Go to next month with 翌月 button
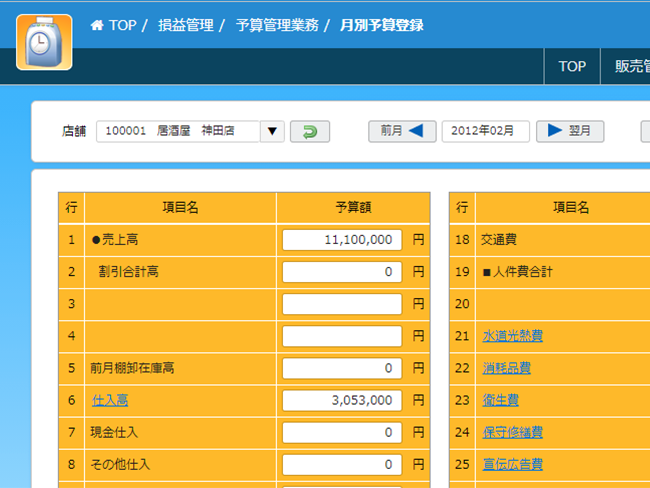Image resolution: width=650 pixels, height=488 pixels. 570,131
